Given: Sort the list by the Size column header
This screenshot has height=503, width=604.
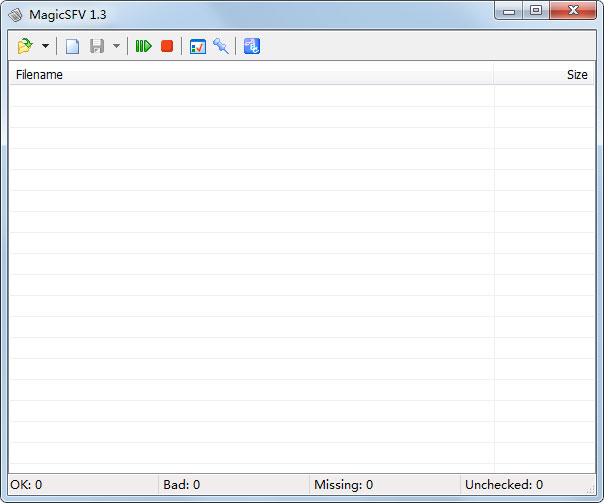Looking at the screenshot, I should point(544,74).
